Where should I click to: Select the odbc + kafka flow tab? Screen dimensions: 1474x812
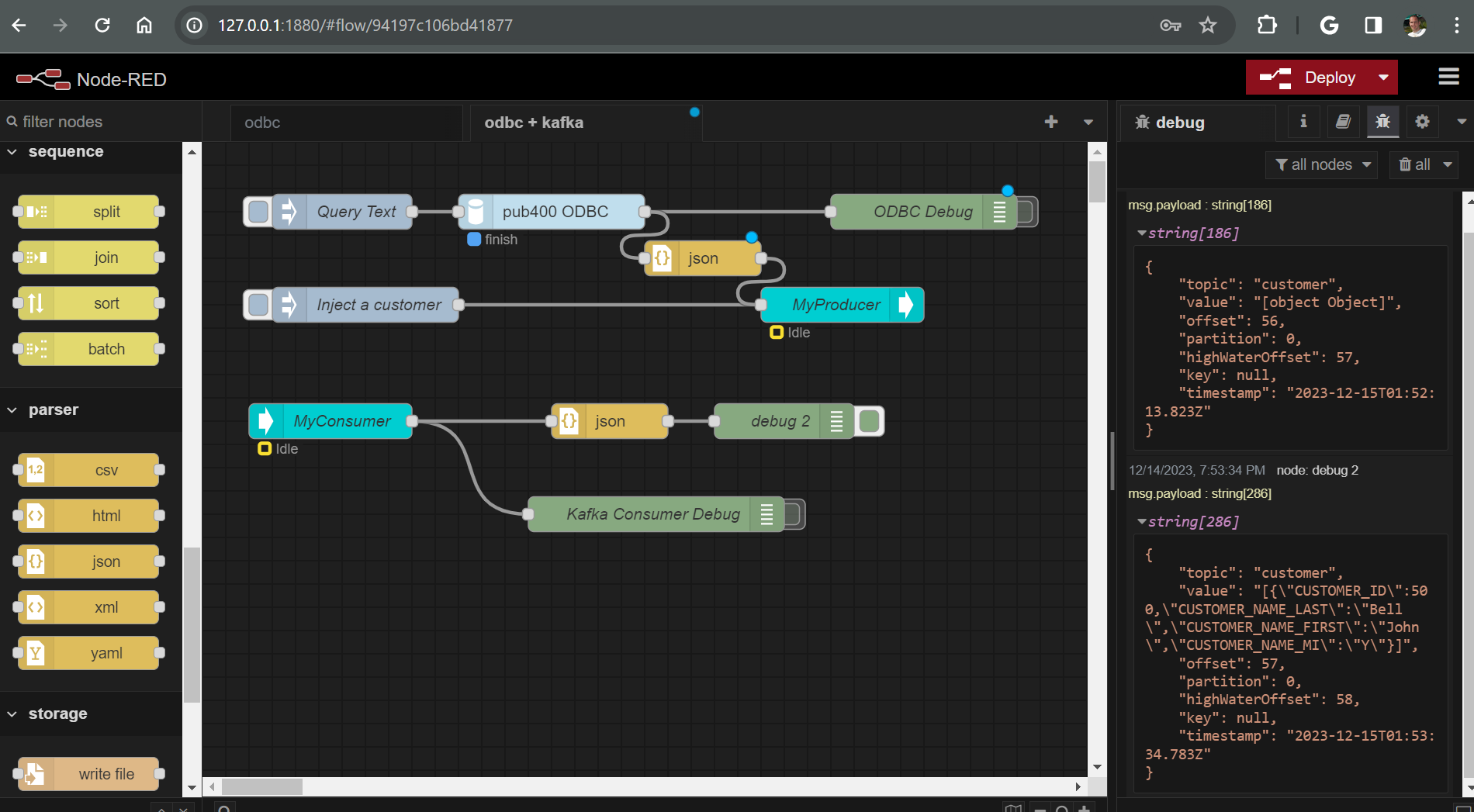586,123
